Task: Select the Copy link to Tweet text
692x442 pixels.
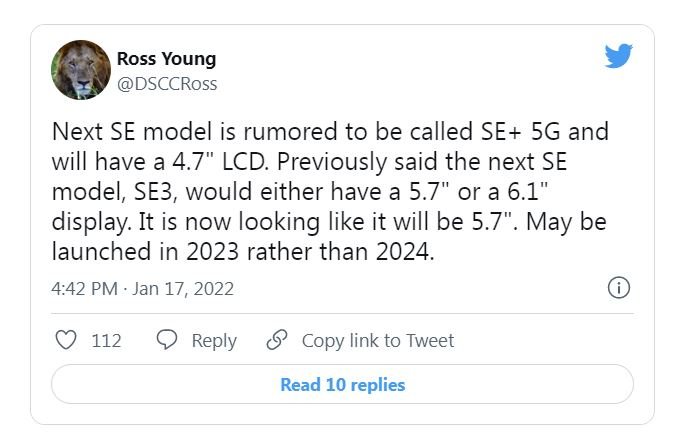Action: 377,341
